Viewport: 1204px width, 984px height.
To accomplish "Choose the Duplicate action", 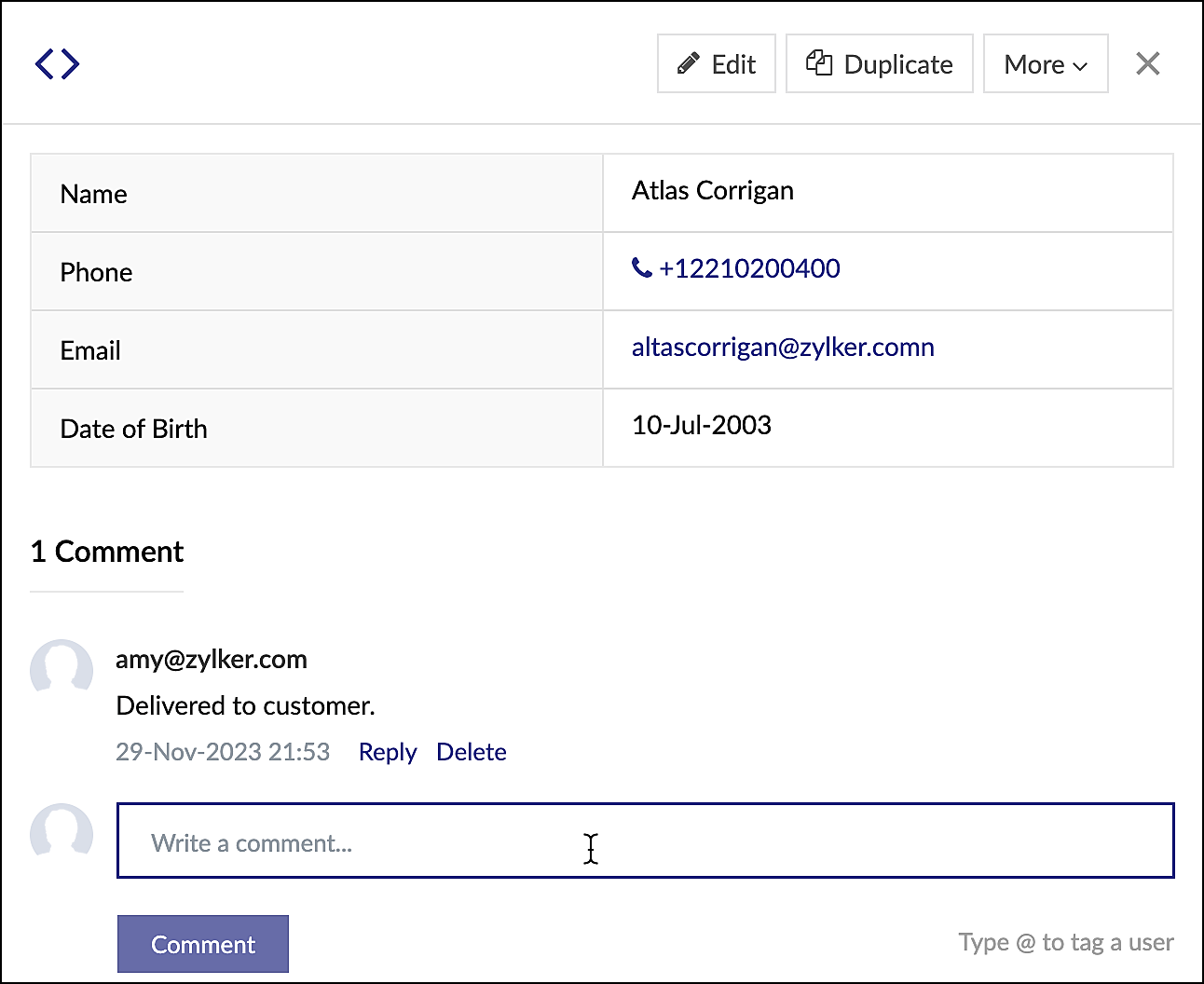I will 879,62.
